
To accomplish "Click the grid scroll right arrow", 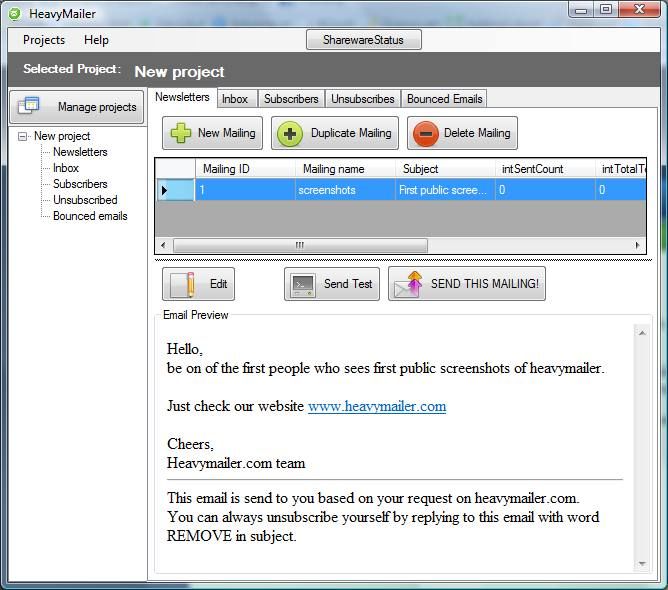I will click(637, 245).
